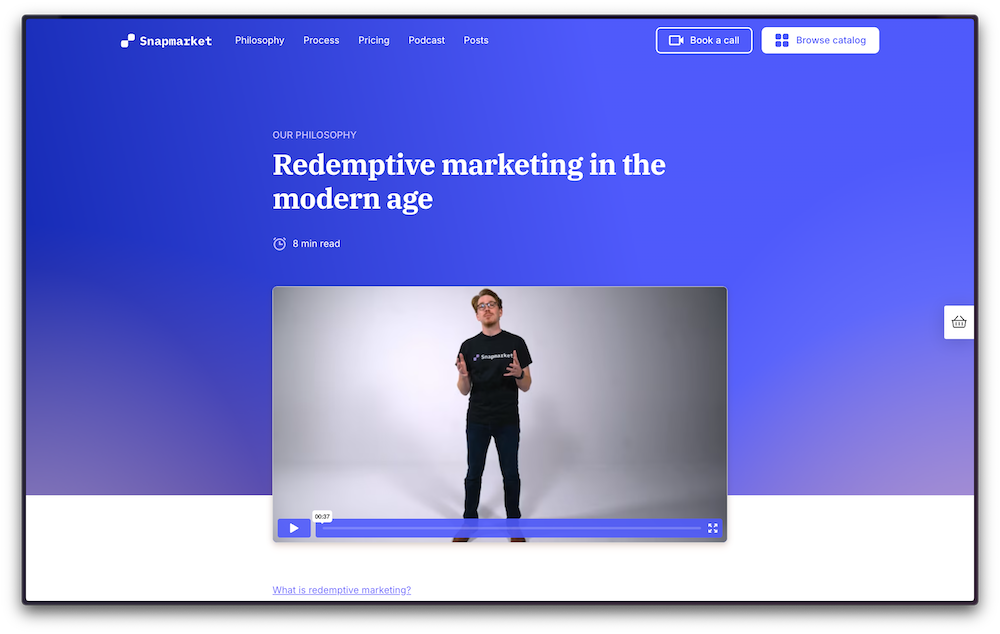Click the "Redemptive marketing in the modern age" heading
The width and height of the screenshot is (1000, 634).
(468, 181)
